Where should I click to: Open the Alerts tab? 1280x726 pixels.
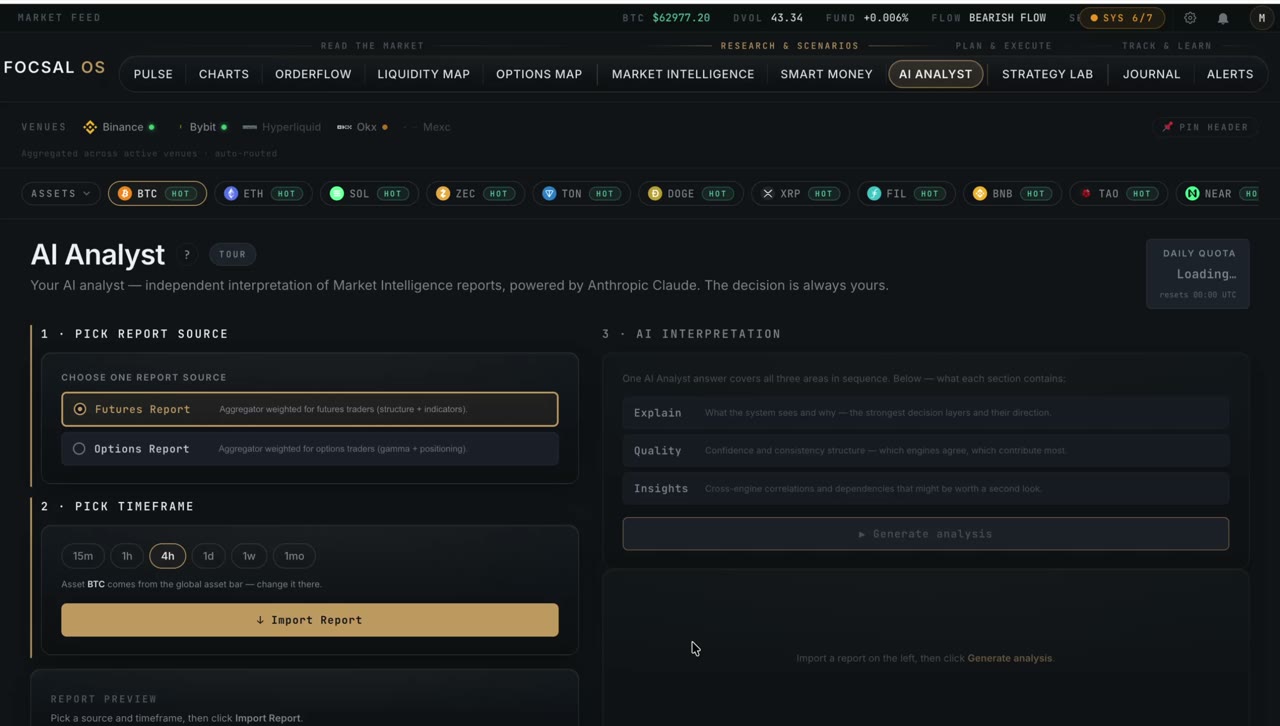tap(1230, 74)
